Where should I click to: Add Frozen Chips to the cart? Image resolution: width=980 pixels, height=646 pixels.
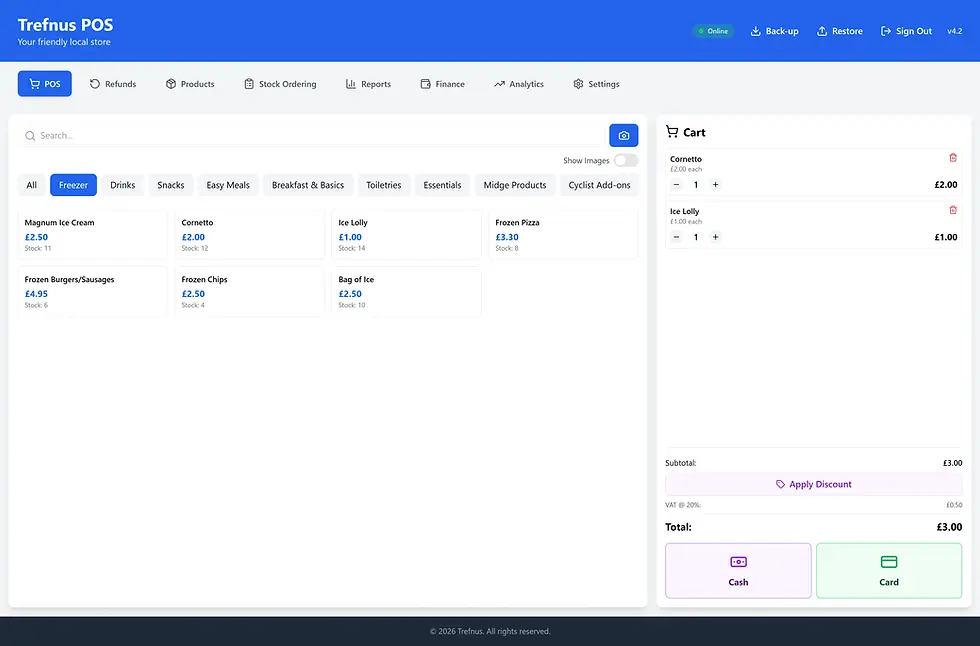[249, 291]
